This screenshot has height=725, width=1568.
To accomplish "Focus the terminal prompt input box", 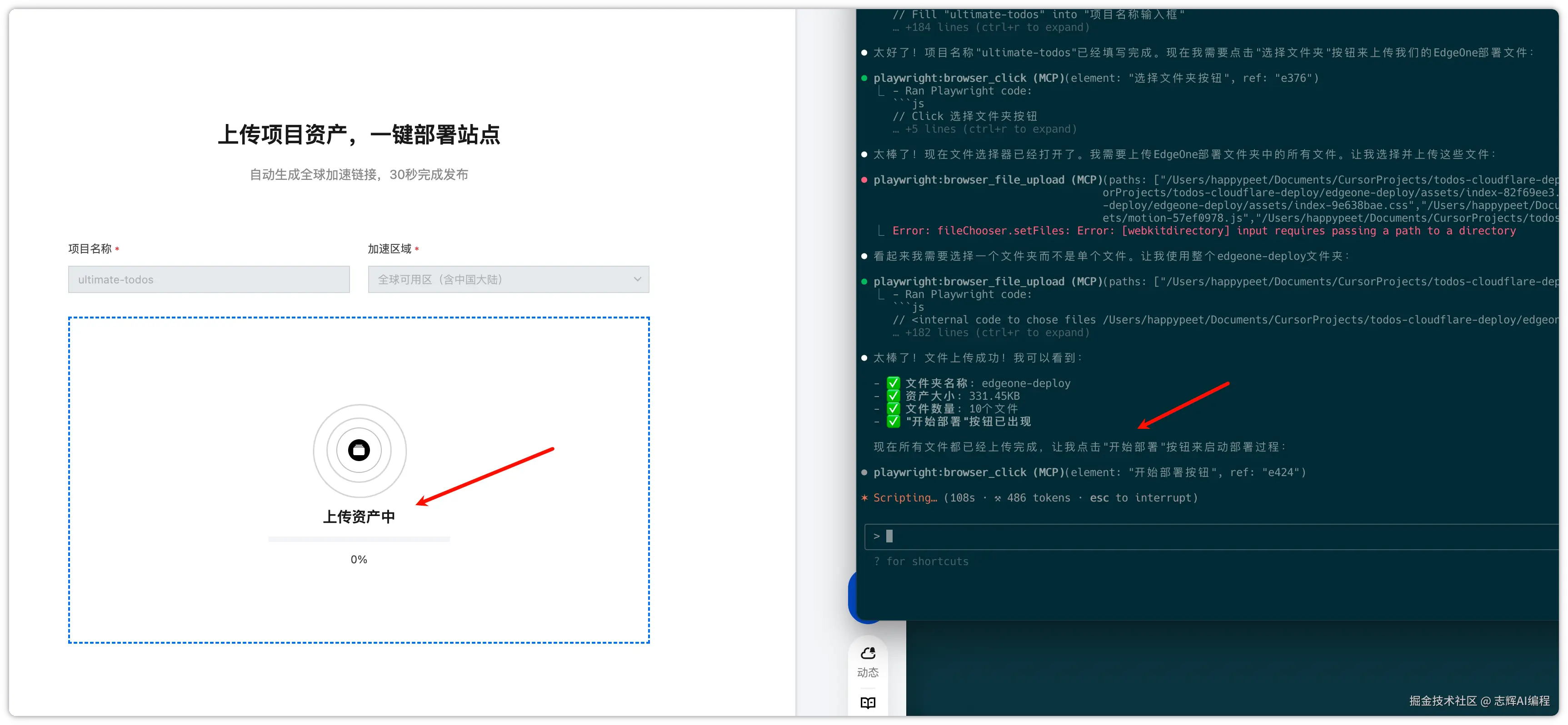I will [1211, 536].
